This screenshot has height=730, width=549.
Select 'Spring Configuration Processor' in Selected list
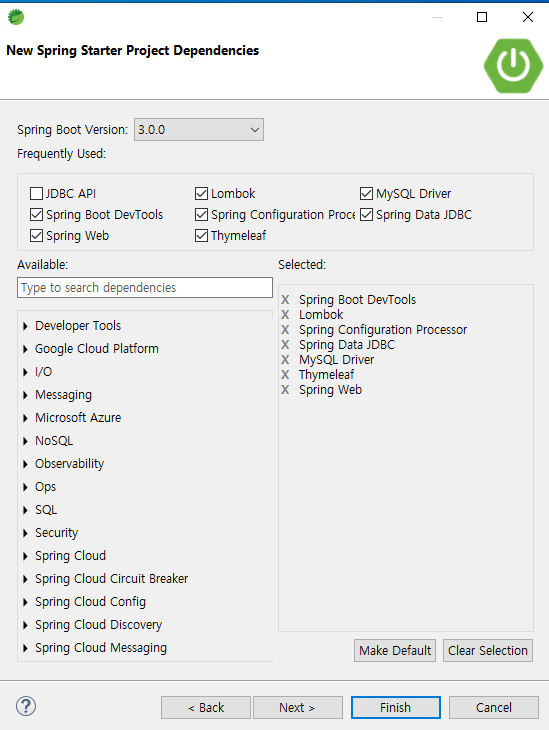click(383, 330)
